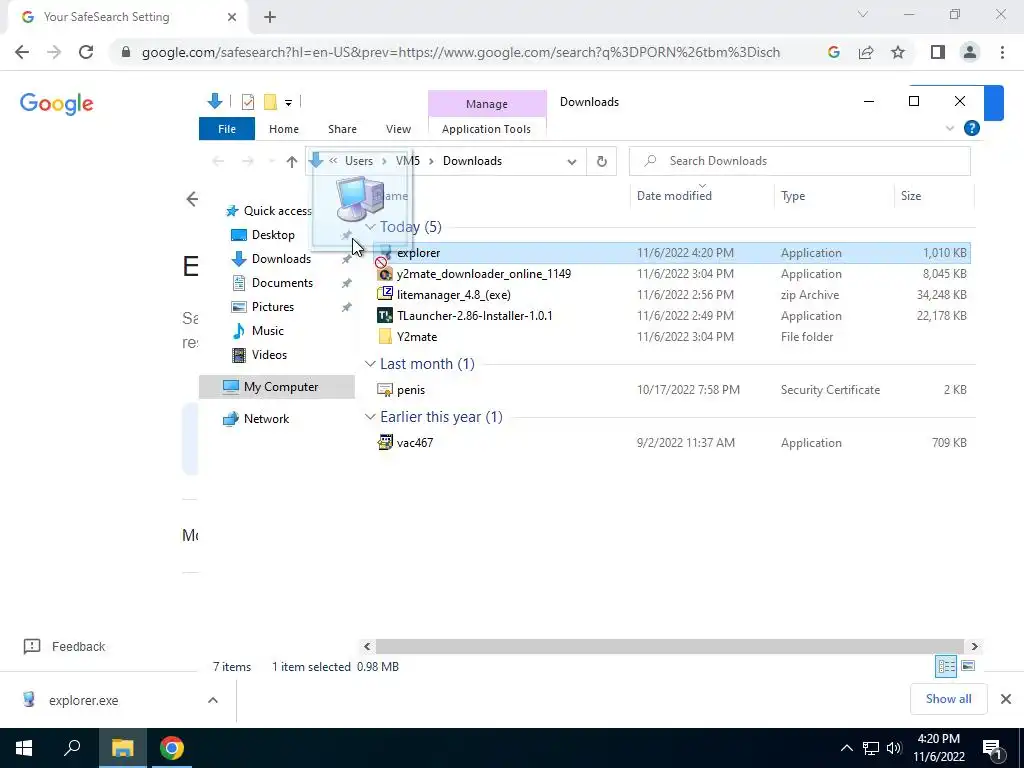Select TLauncher-2.86-Installer-1.0.1 file

pos(673,315)
